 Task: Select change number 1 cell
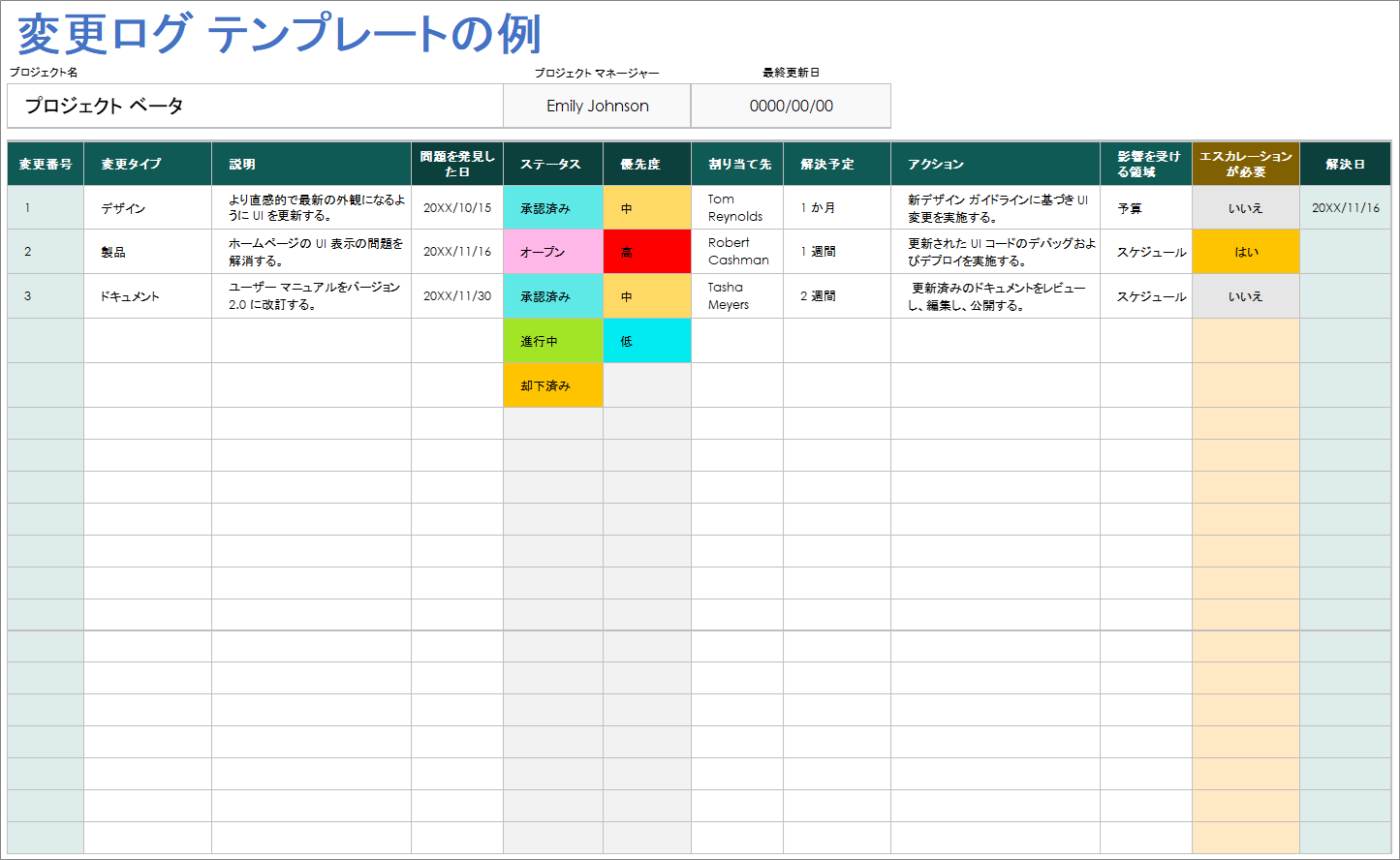pyautogui.click(x=46, y=207)
